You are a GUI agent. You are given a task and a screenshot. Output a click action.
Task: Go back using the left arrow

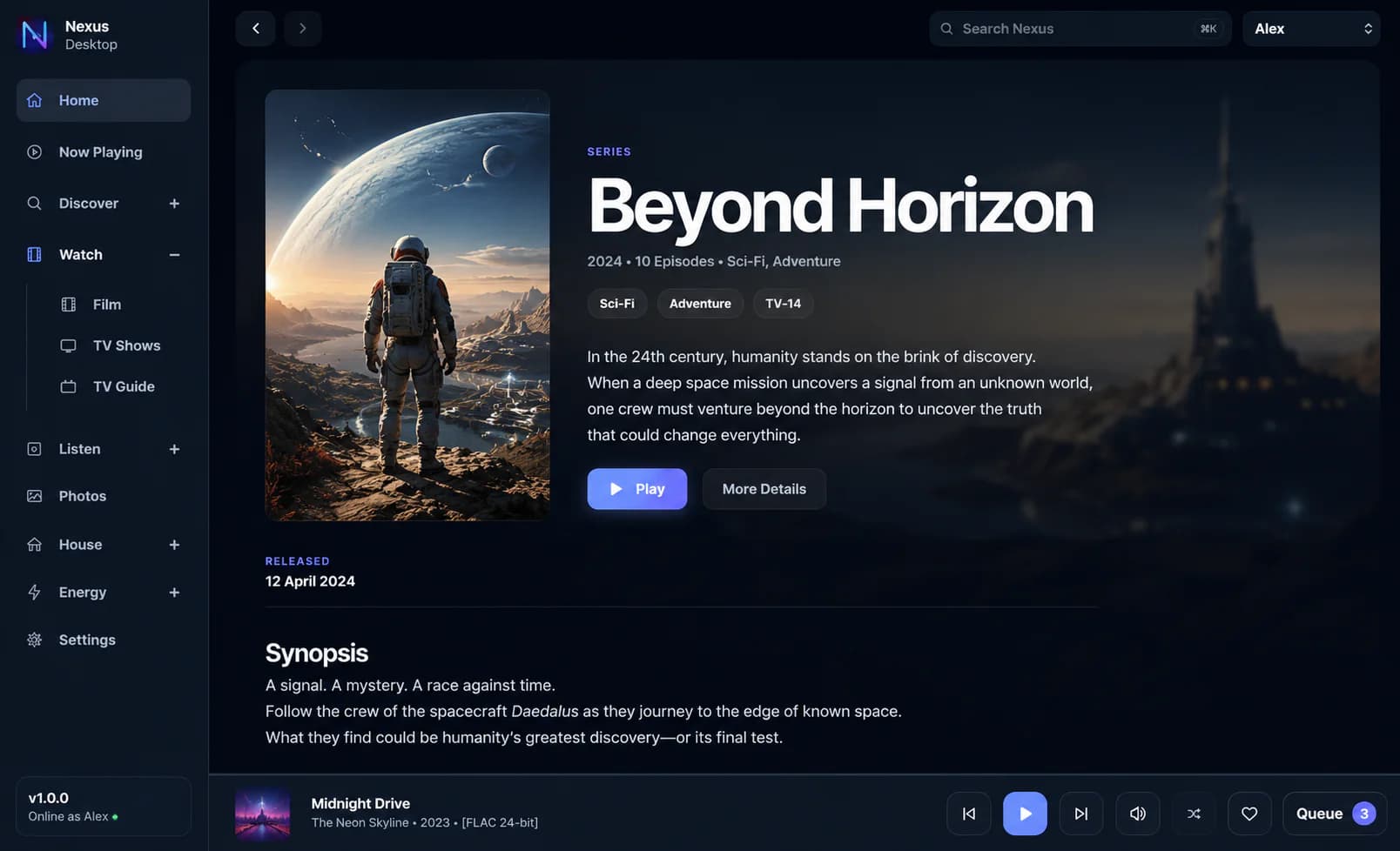coord(255,29)
